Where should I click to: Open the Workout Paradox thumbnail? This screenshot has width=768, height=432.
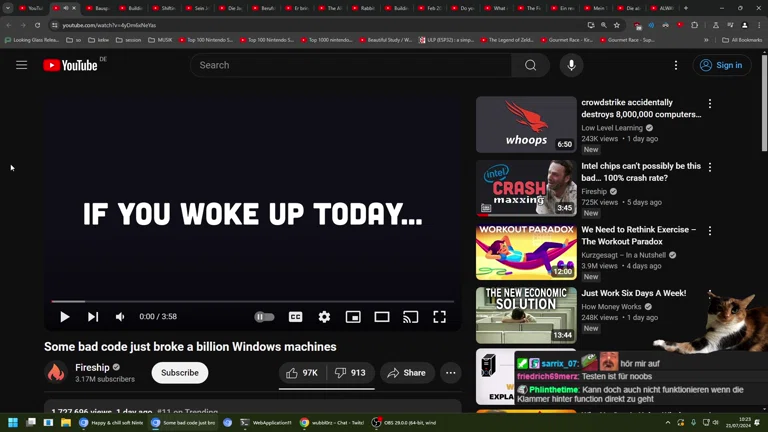point(526,252)
